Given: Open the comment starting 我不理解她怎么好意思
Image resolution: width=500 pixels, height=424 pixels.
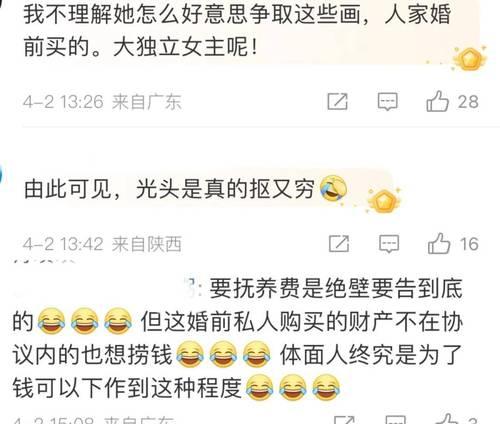Looking at the screenshot, I should [x=237, y=30].
